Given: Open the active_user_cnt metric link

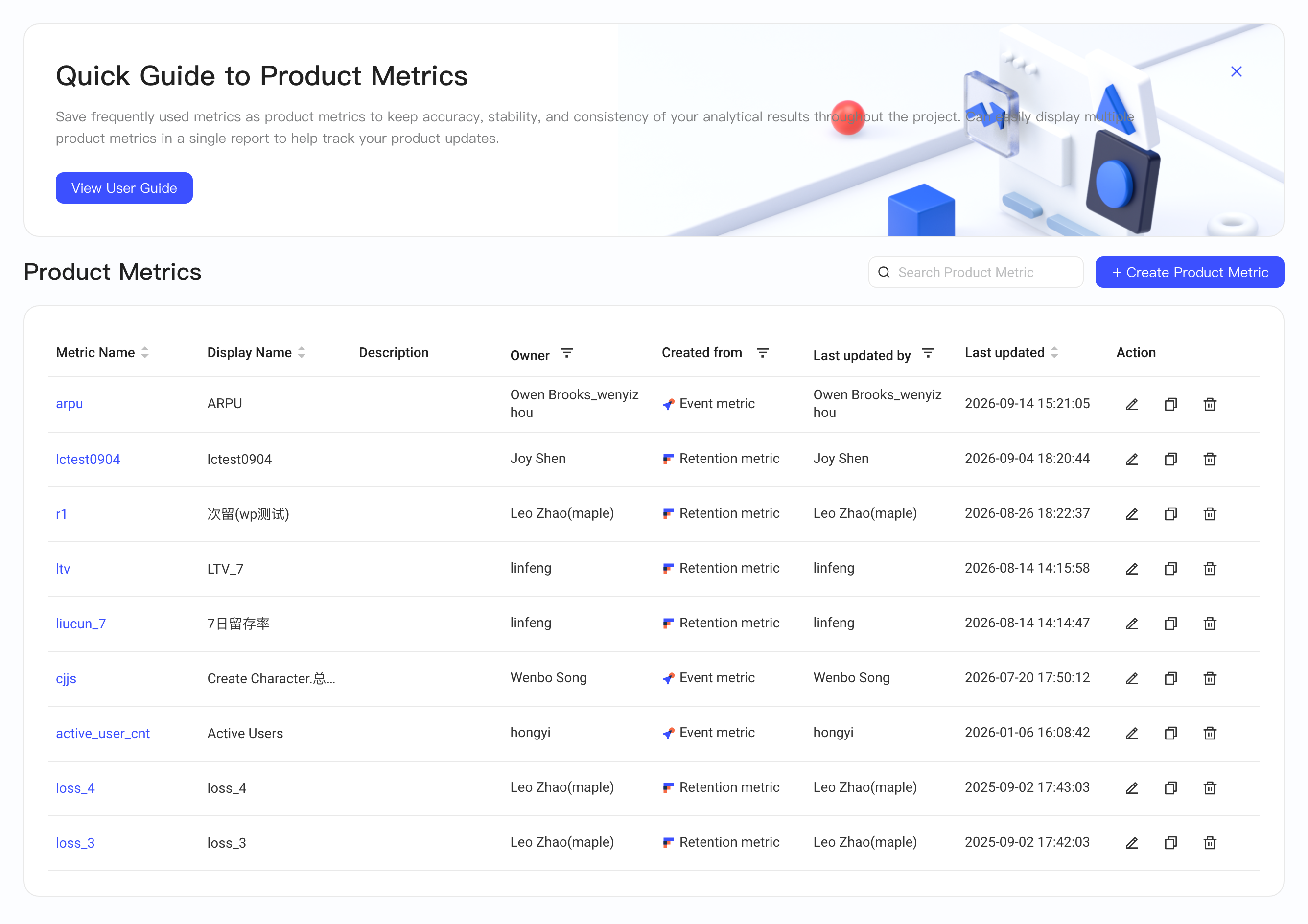Looking at the screenshot, I should pos(103,733).
